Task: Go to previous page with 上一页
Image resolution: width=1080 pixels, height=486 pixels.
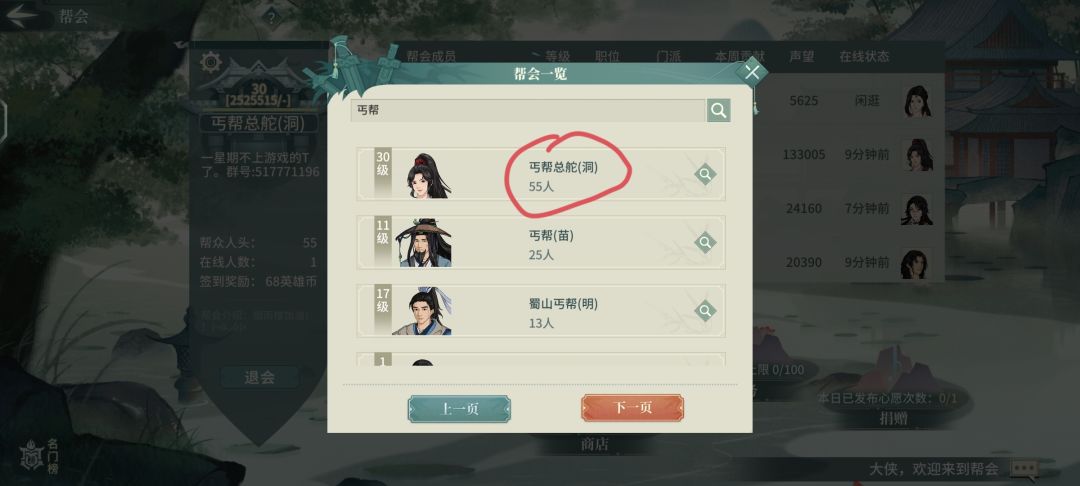Action: (459, 408)
